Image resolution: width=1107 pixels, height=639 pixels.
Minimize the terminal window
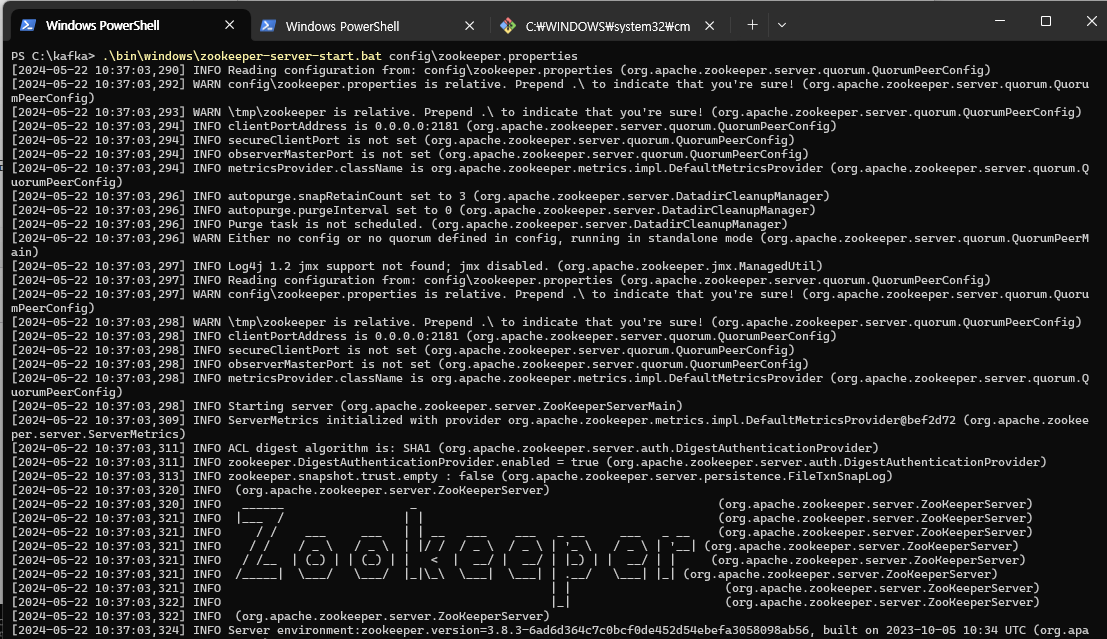[x=1000, y=21]
